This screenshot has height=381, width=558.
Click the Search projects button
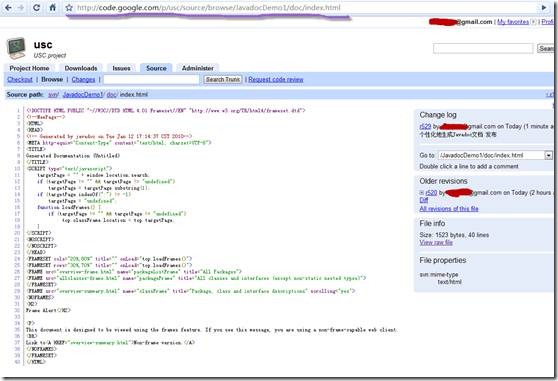(546, 48)
